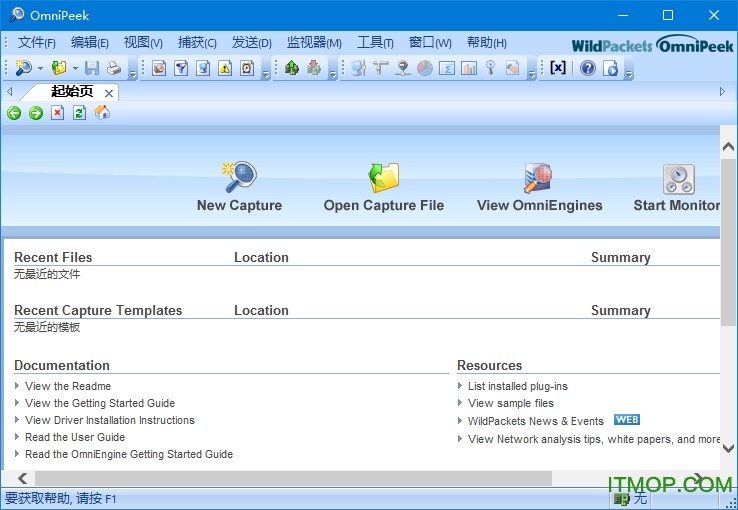This screenshot has width=738, height=510.
Task: Open View the Getting Started Guide link
Action: tap(100, 403)
